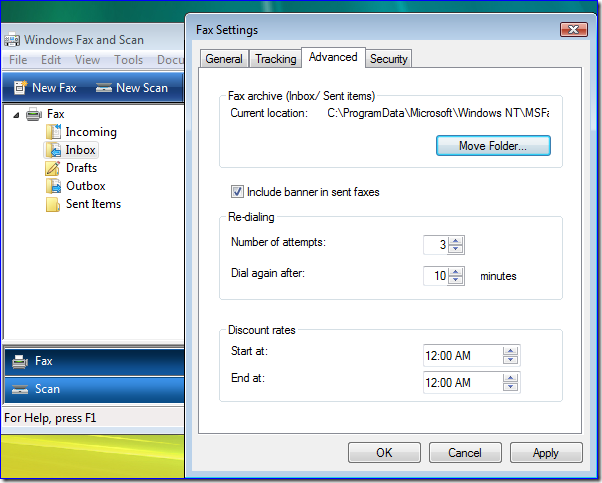
Task: Decrease the End at time with the down arrow
Action: 510,387
